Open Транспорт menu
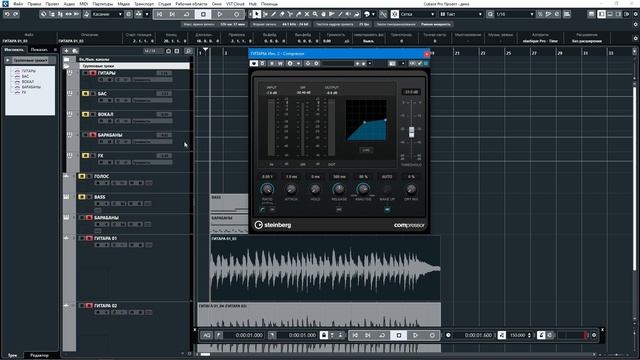640x360 pixels. (x=144, y=4)
